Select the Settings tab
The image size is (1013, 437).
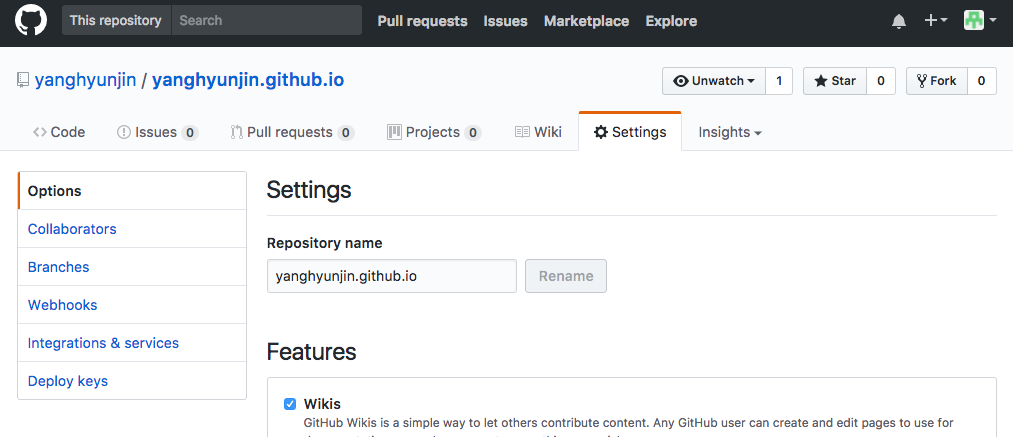[630, 133]
